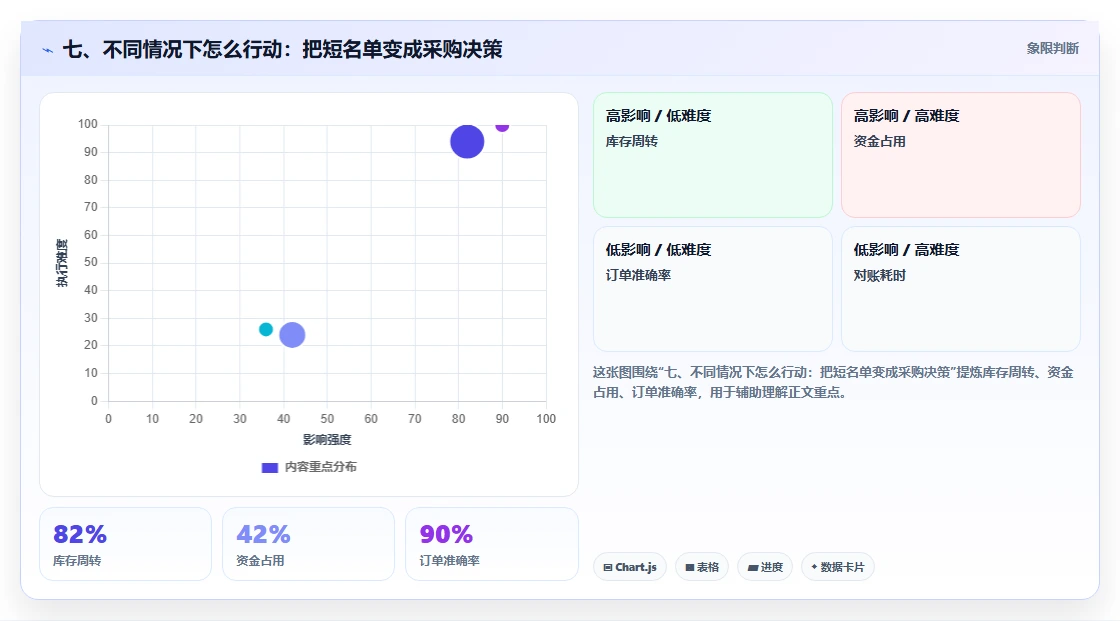Click the teal bubble near influence 36

[x=266, y=329]
